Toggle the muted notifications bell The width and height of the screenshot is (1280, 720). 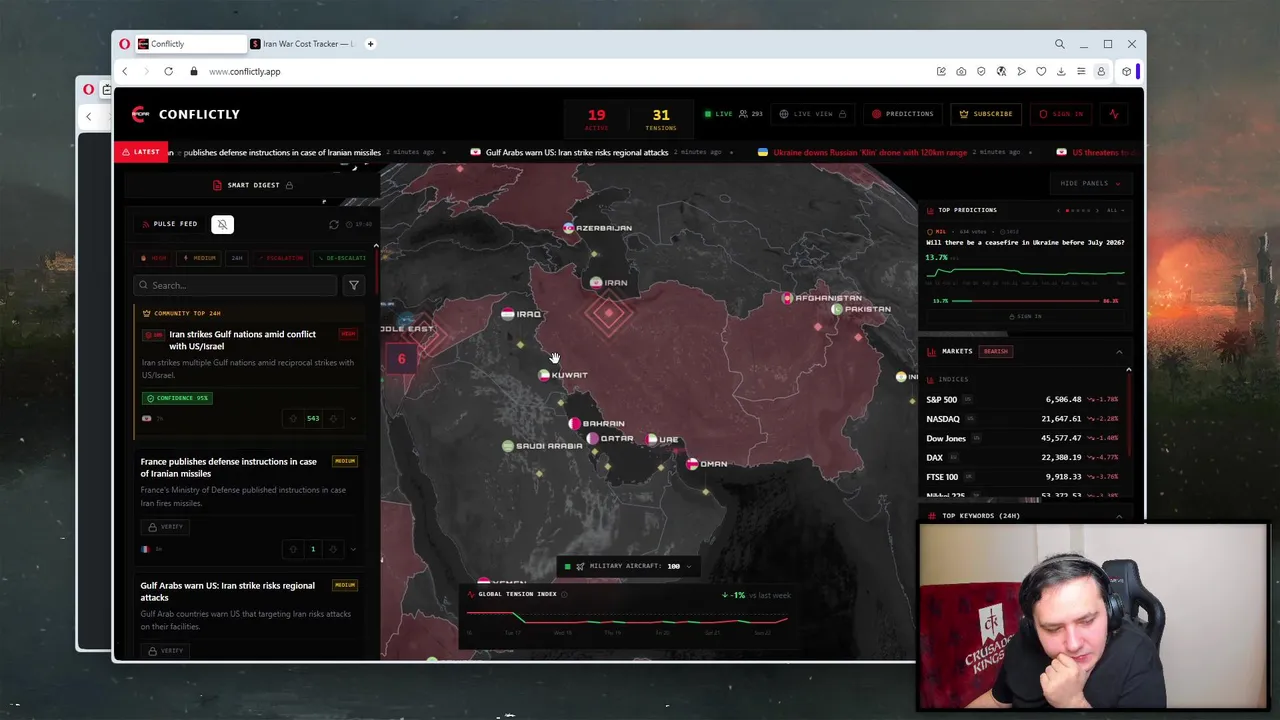pyautogui.click(x=222, y=224)
